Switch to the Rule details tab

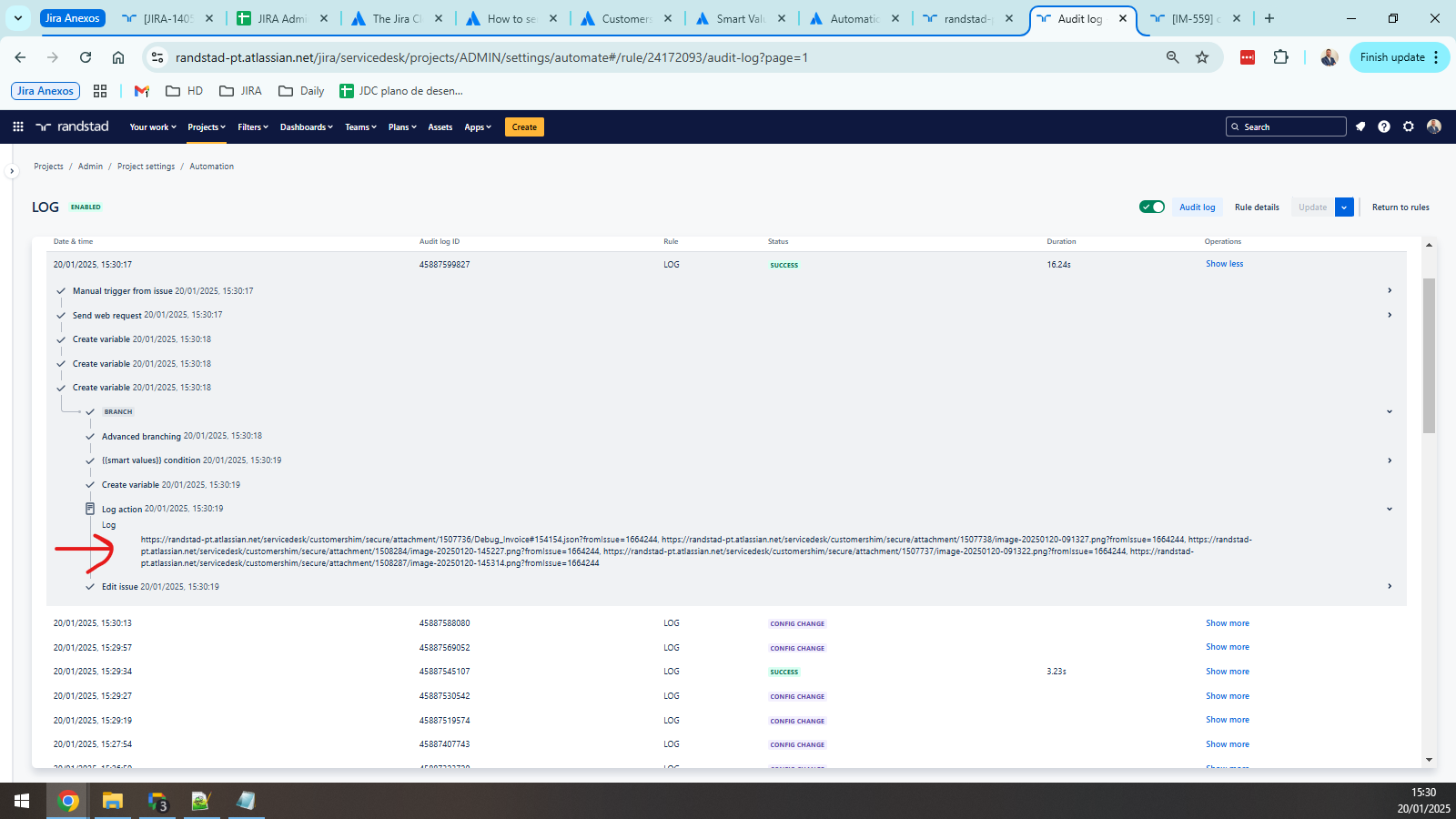(1257, 207)
